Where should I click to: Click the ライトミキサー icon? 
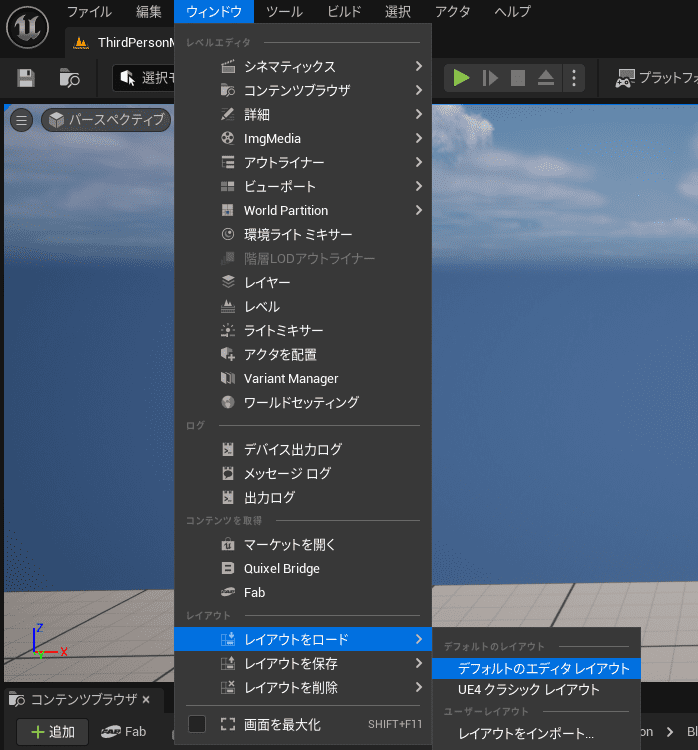coord(228,330)
